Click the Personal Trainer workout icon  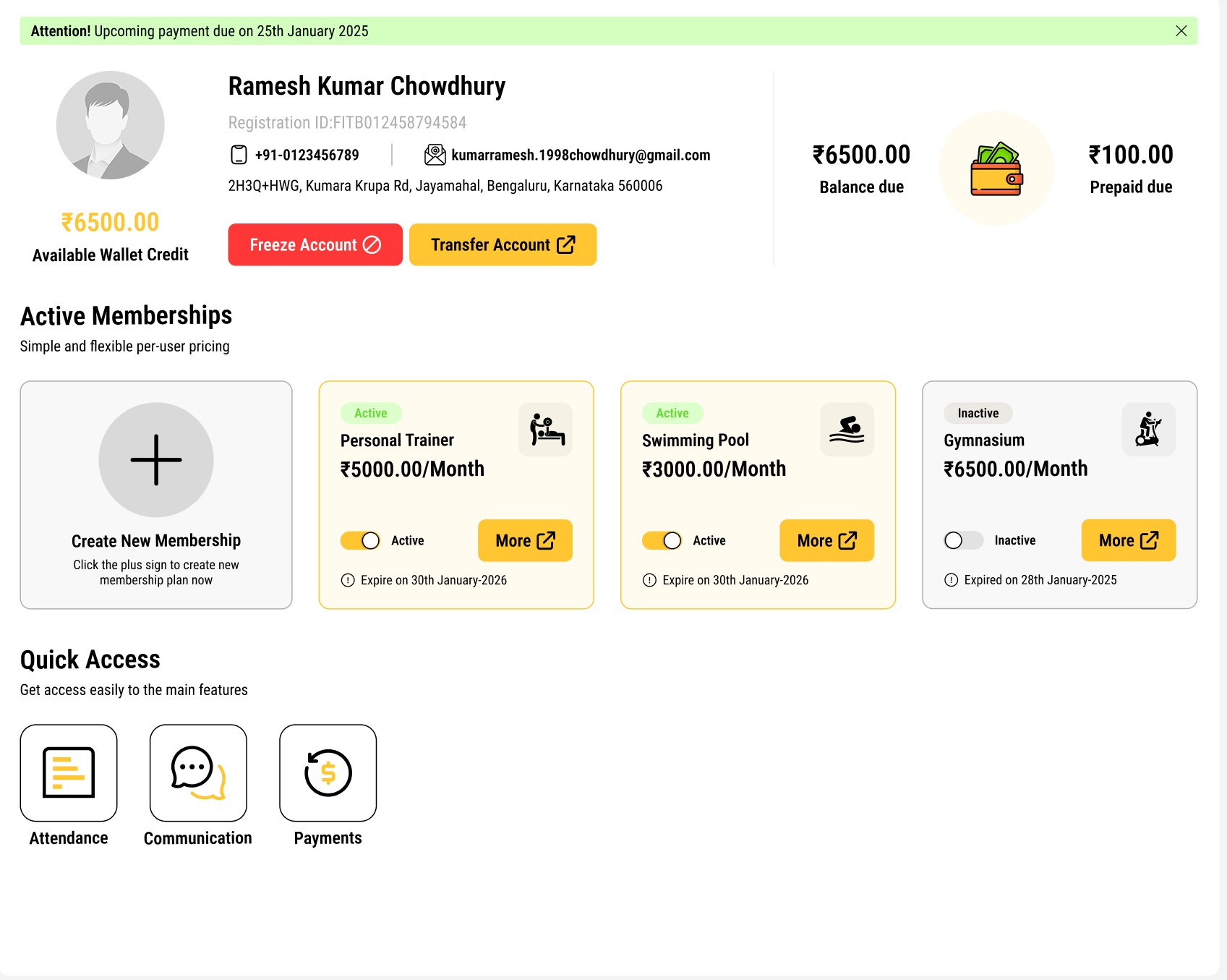546,430
